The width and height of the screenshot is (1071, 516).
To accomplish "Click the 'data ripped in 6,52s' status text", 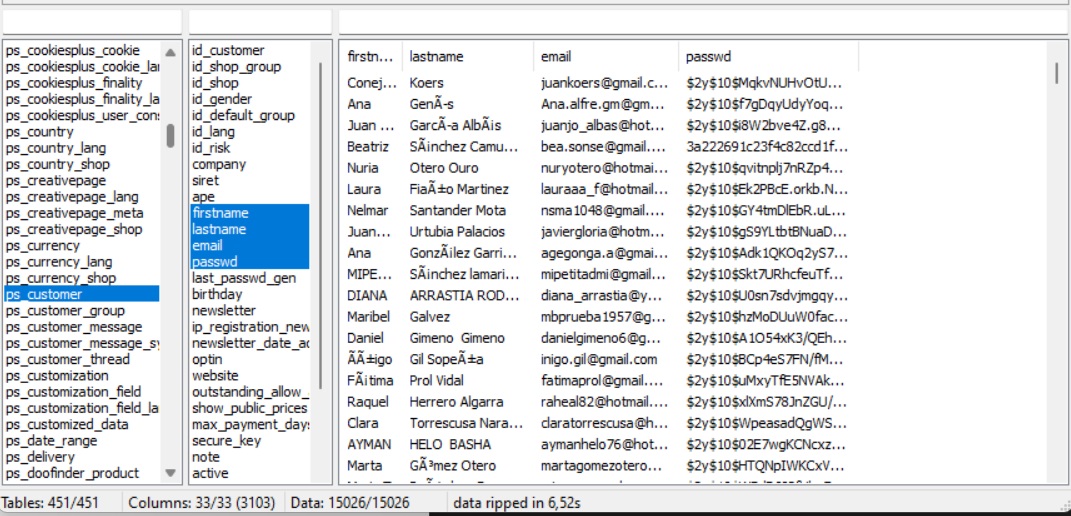I will pos(516,503).
